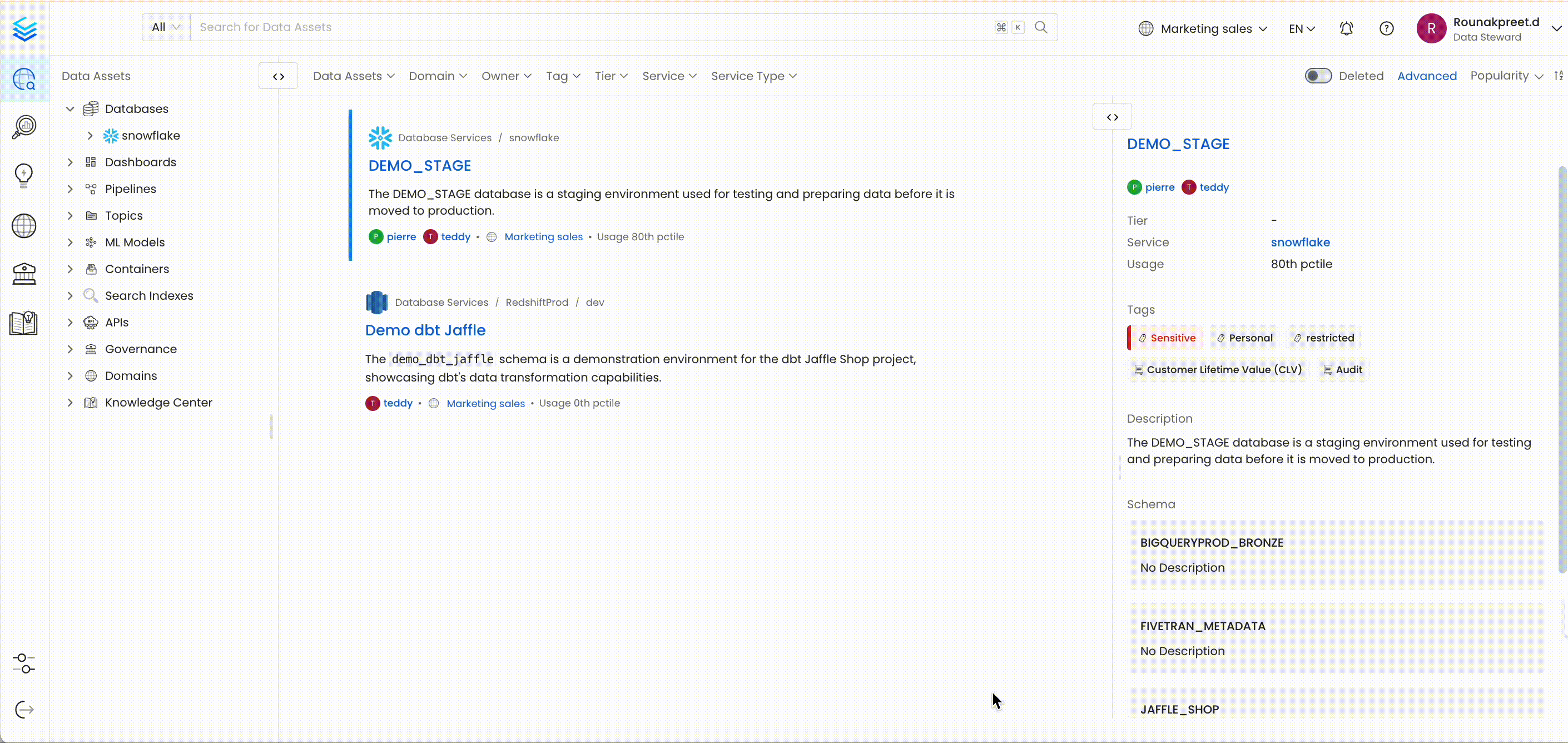Click the logout arrow icon
The width and height of the screenshot is (1568, 743).
tap(24, 710)
